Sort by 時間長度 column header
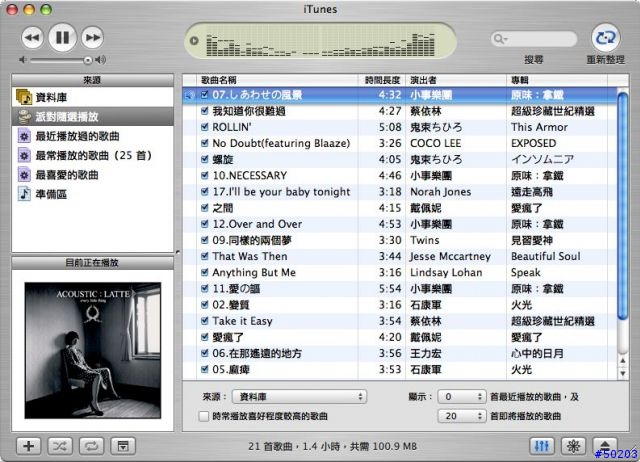Viewport: 640px width, 462px height. [x=382, y=80]
